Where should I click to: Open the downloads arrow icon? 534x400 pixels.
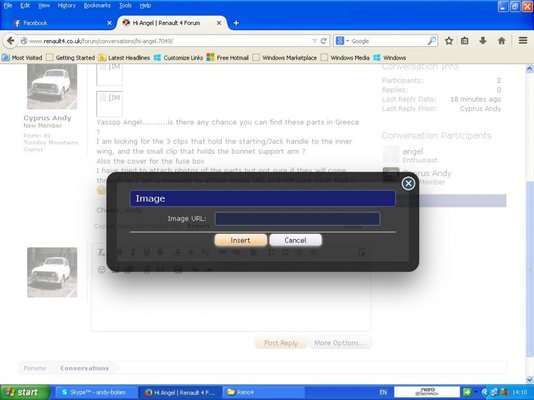(483, 41)
